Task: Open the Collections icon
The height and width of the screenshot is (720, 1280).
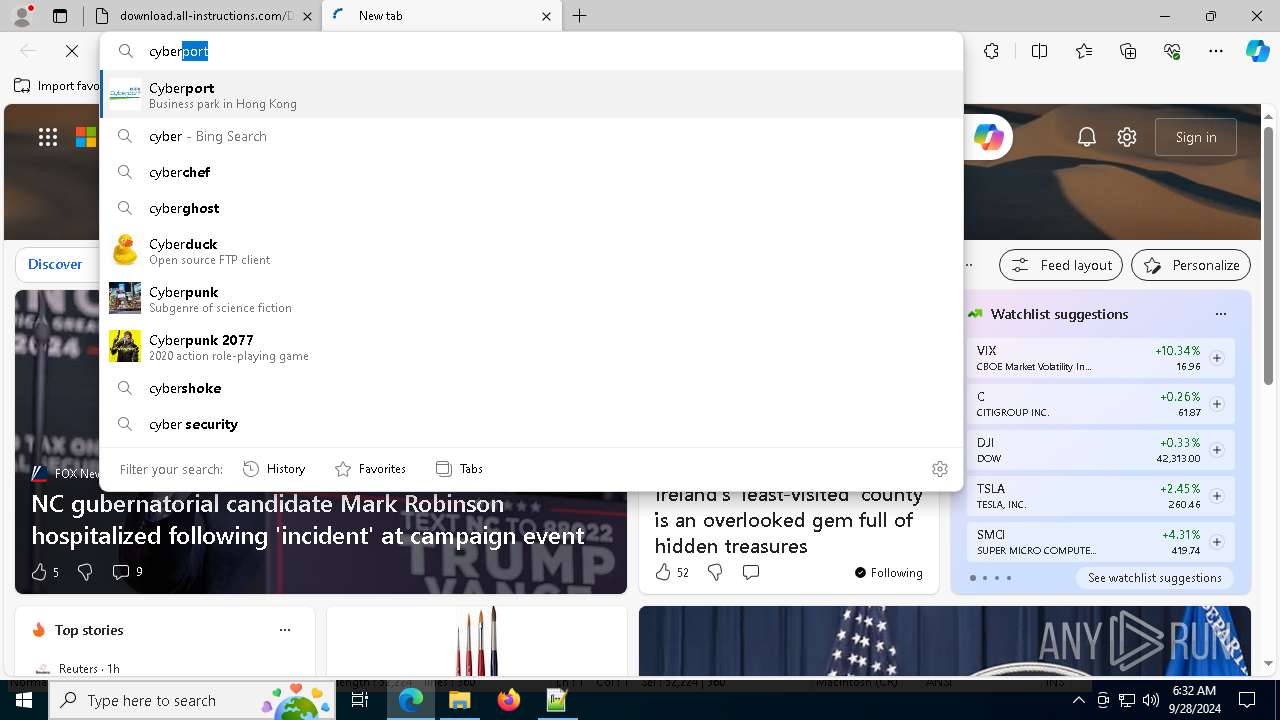Action: pyautogui.click(x=1128, y=51)
